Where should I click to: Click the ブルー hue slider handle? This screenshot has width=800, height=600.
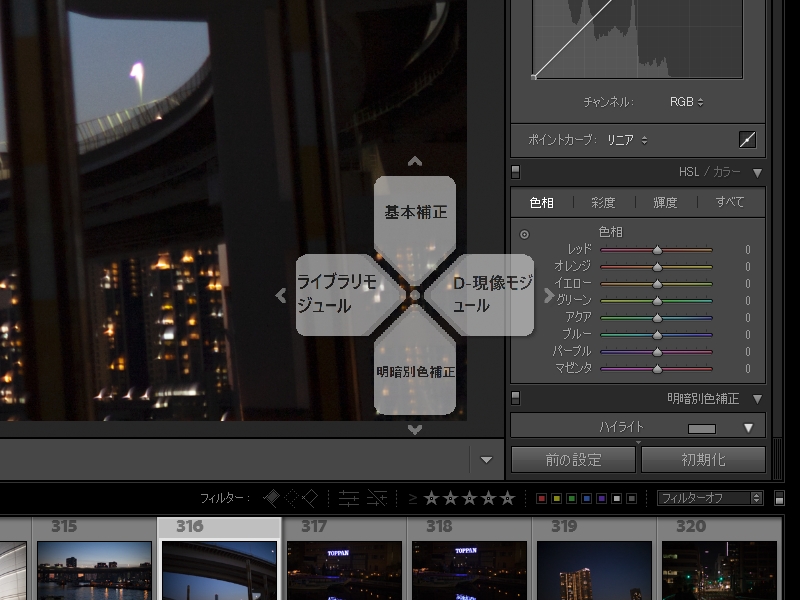point(657,335)
